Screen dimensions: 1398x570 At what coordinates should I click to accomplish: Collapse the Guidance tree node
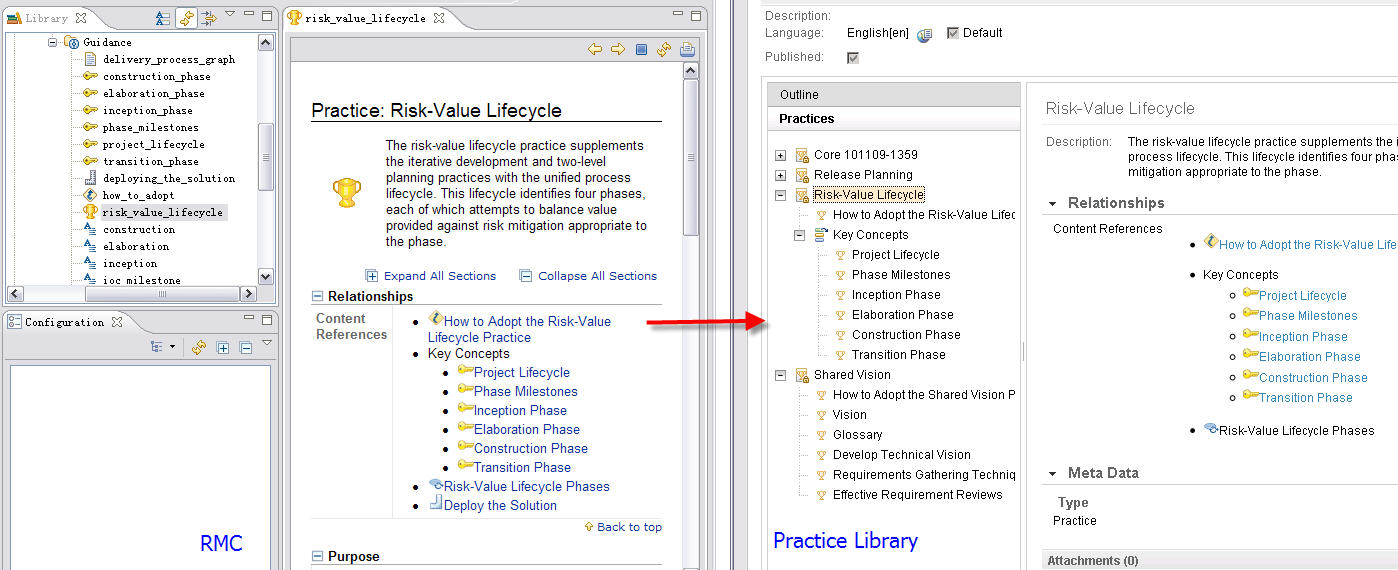(53, 43)
